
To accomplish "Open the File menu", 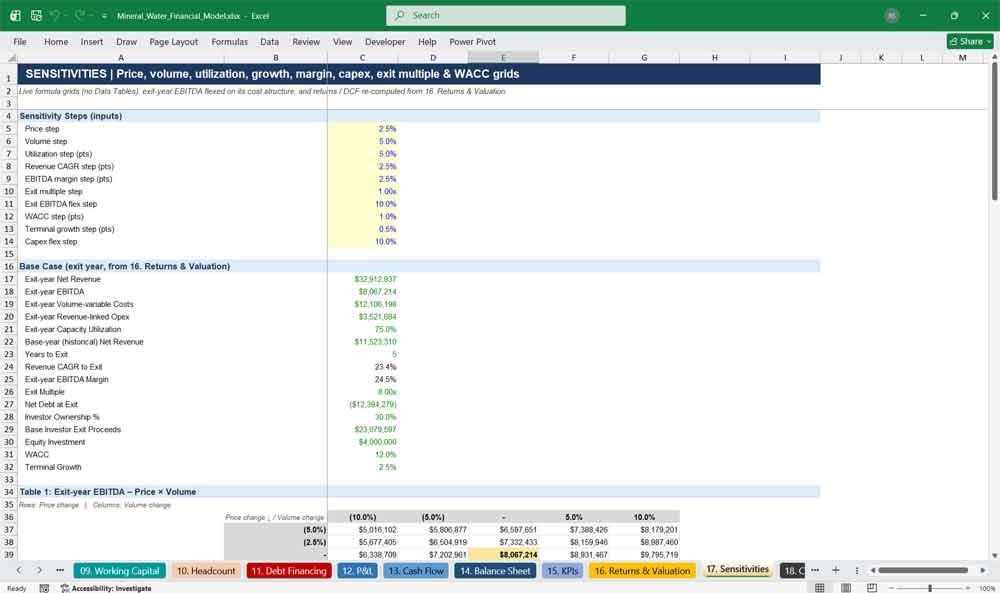I will (20, 41).
